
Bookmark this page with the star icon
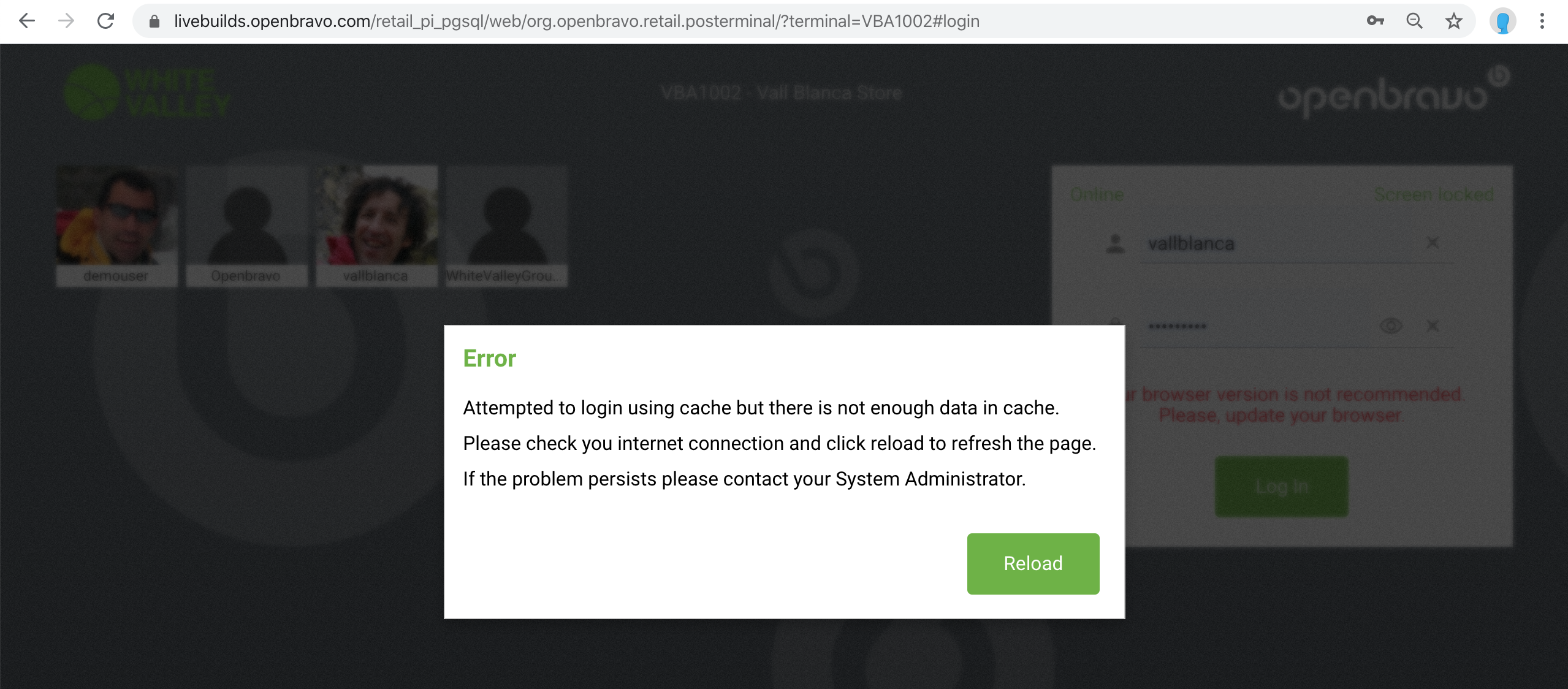click(x=1453, y=21)
